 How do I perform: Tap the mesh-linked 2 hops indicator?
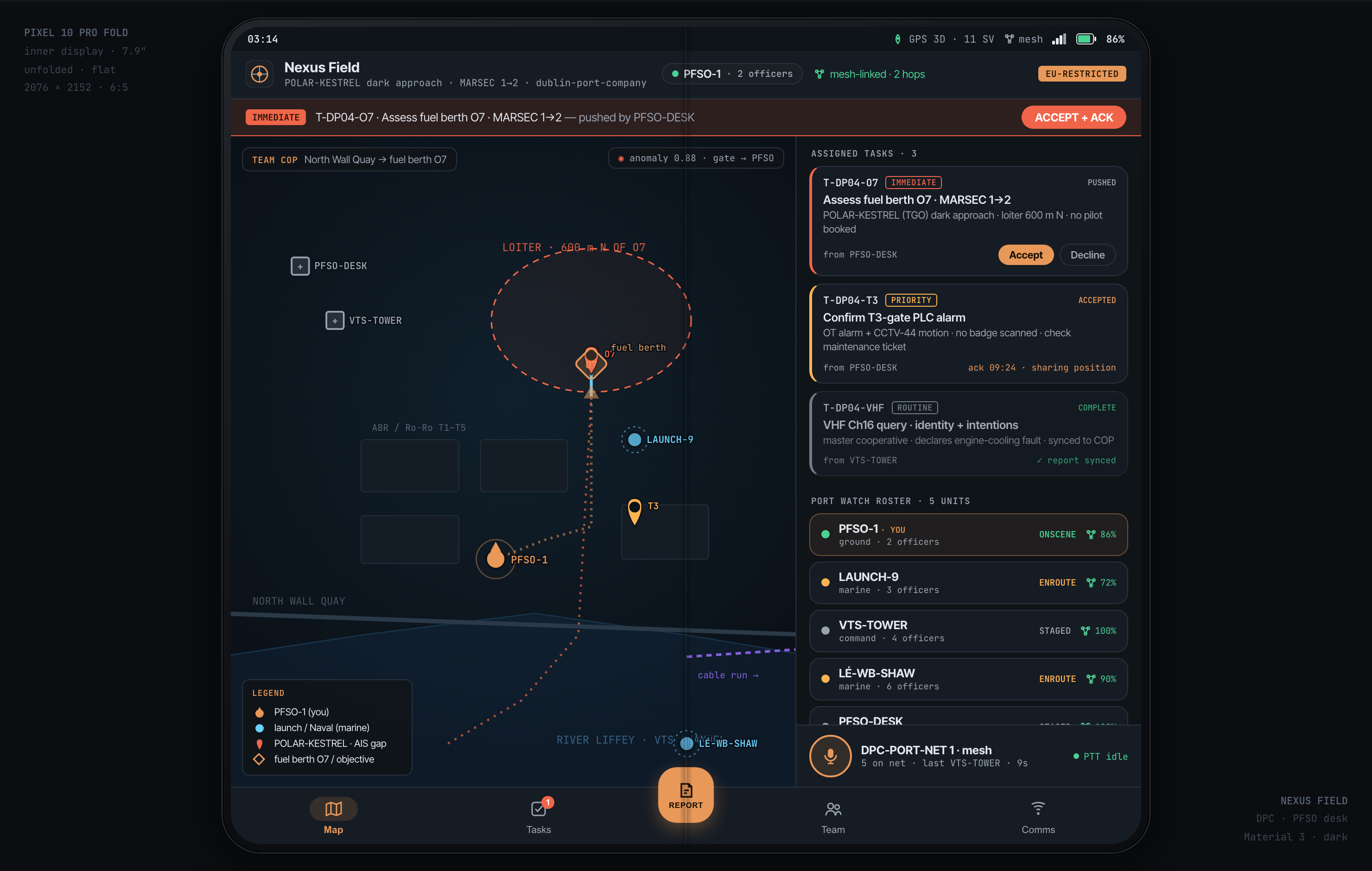870,74
